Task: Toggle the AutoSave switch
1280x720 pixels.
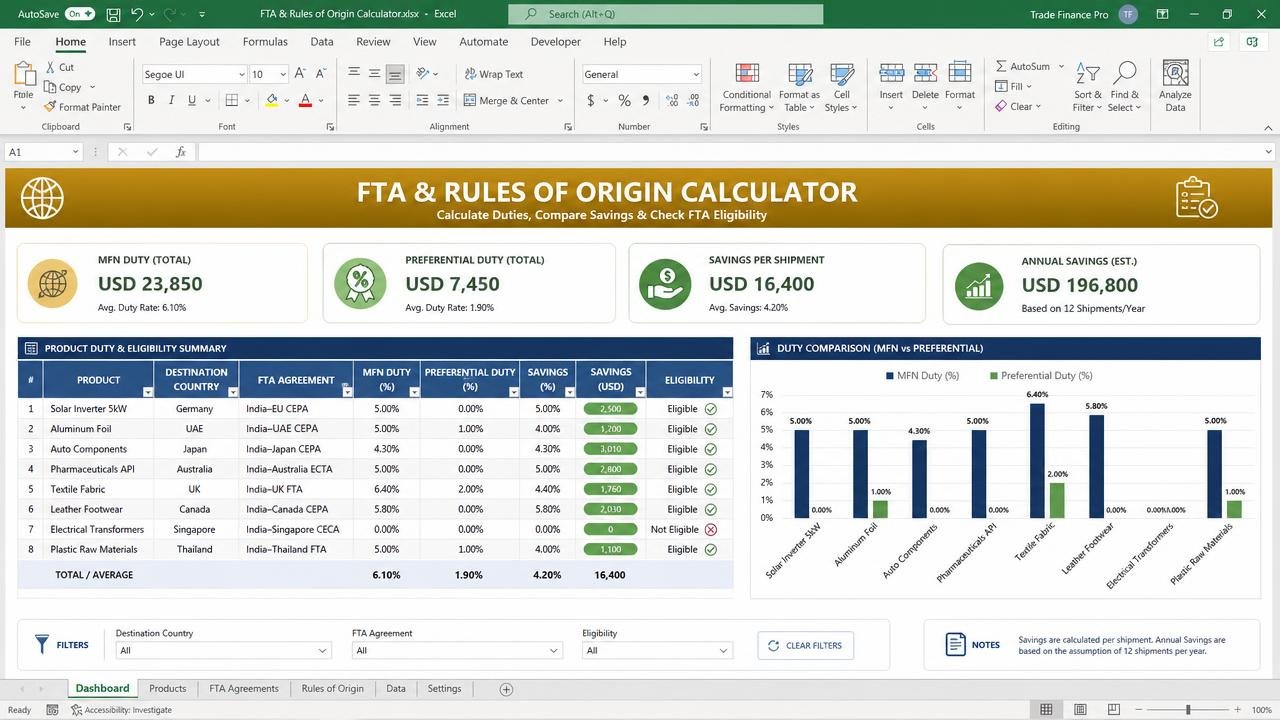Action: (x=80, y=14)
